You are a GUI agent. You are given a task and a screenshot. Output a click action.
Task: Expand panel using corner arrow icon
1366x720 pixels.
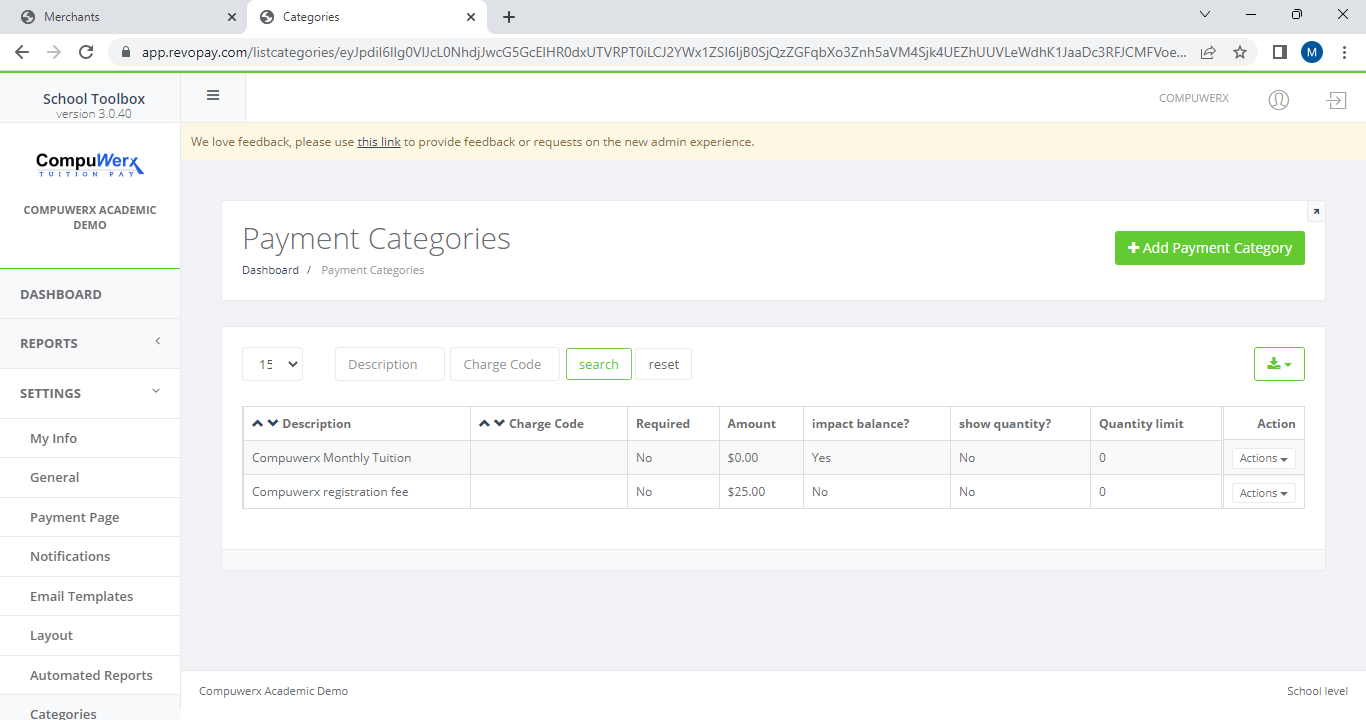point(1316,211)
